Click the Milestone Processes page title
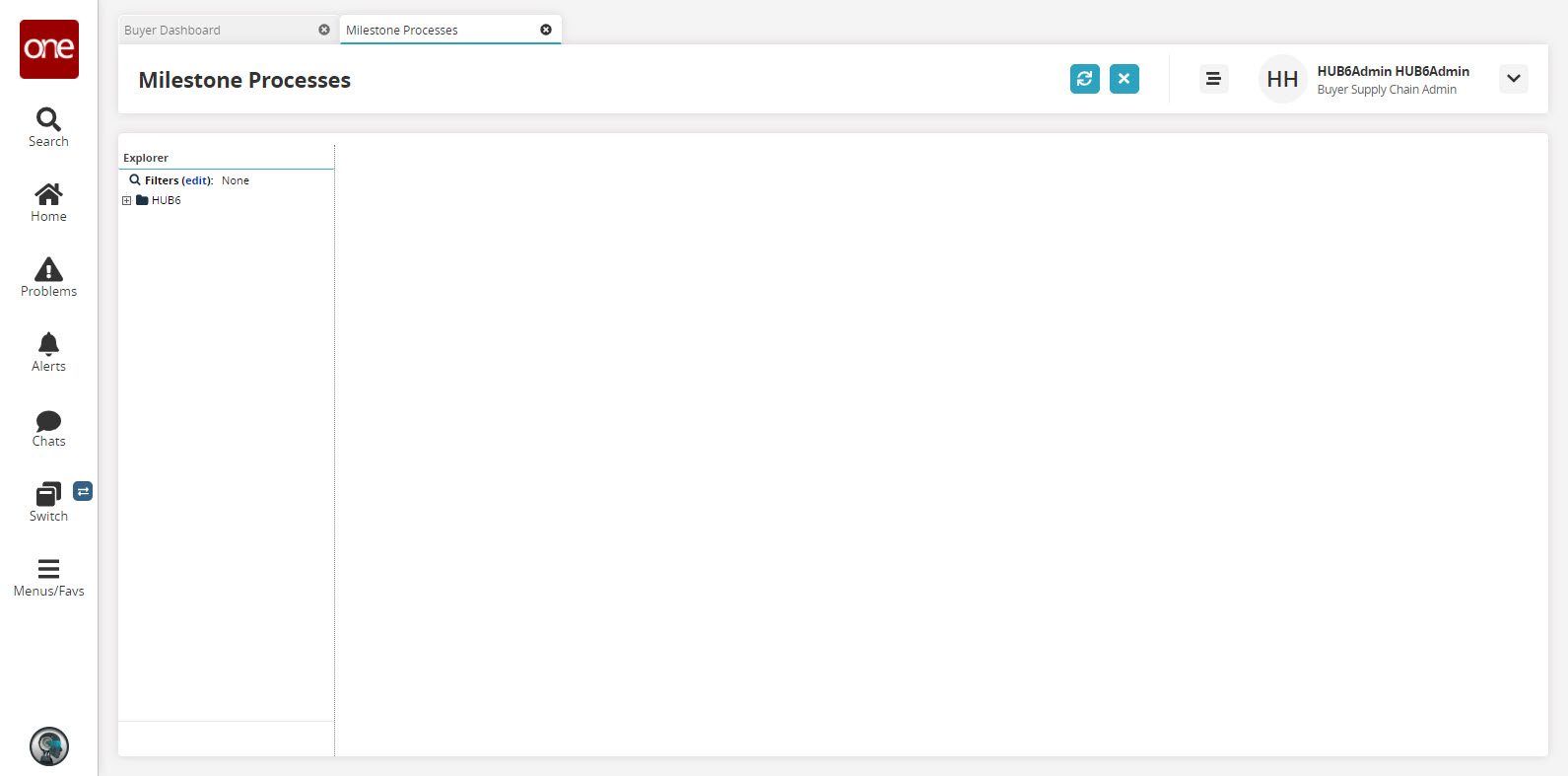The image size is (1568, 776). (244, 80)
